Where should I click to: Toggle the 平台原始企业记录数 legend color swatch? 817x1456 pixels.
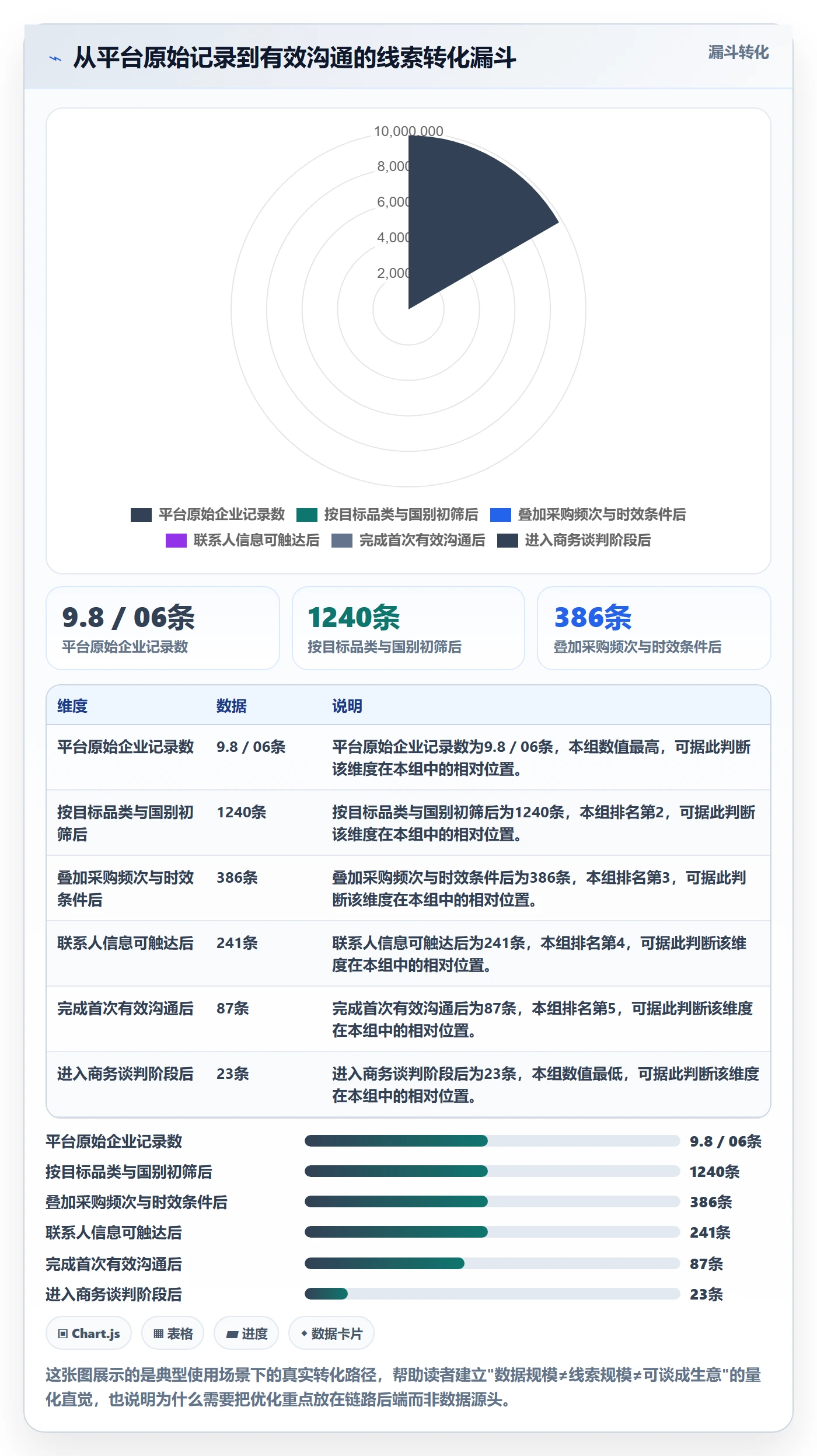point(141,515)
